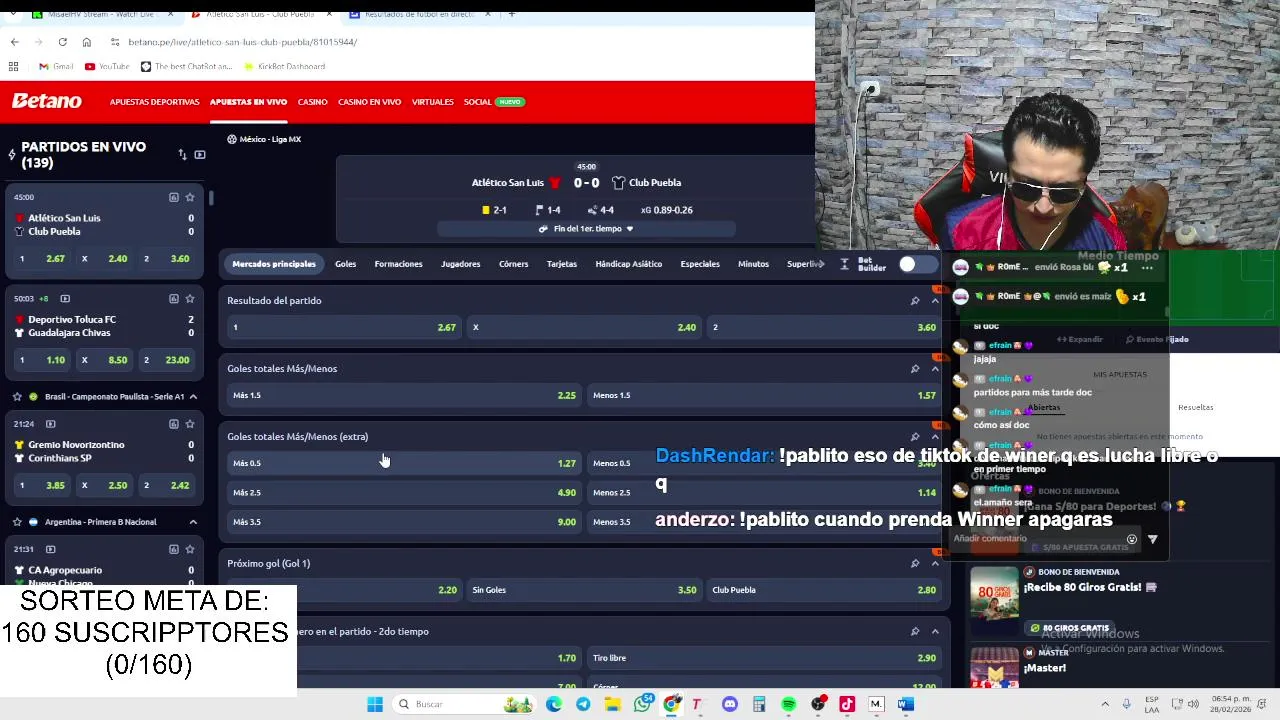Image resolution: width=1280 pixels, height=720 pixels.
Task: Open Casino en Vivo
Action: tap(369, 102)
